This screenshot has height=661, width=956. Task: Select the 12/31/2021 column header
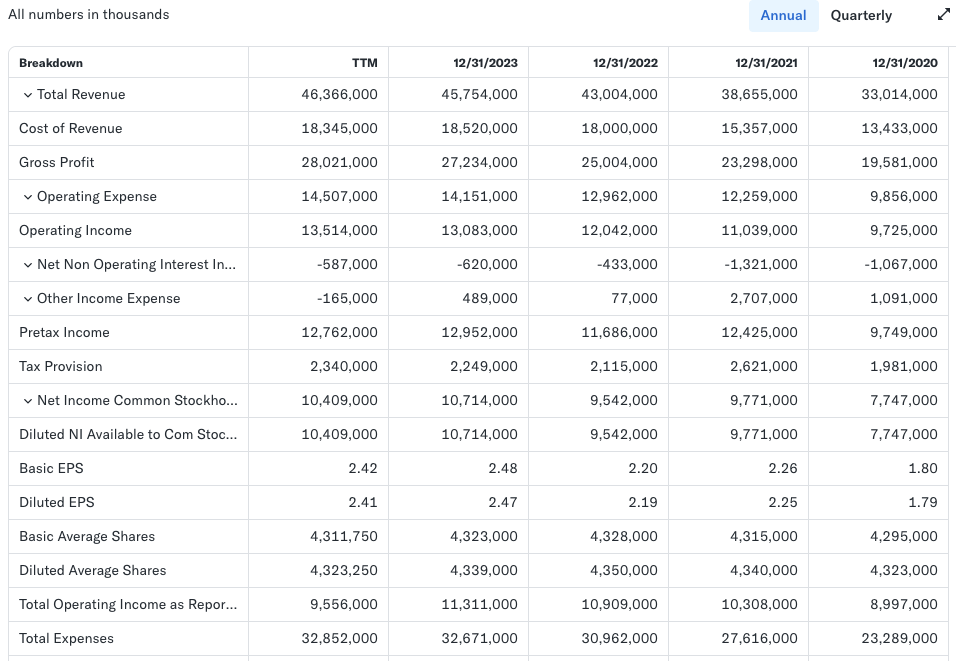pos(766,63)
